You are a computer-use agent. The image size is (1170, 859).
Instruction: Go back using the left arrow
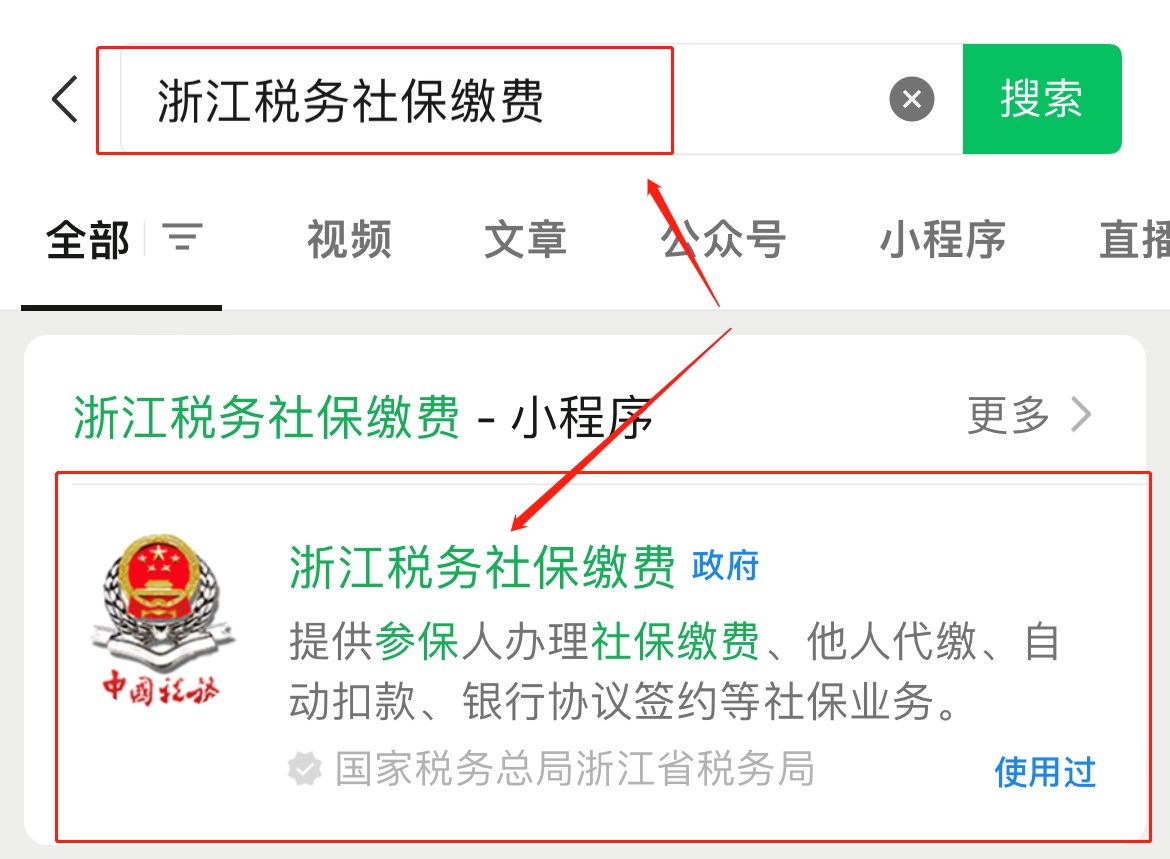tap(65, 99)
